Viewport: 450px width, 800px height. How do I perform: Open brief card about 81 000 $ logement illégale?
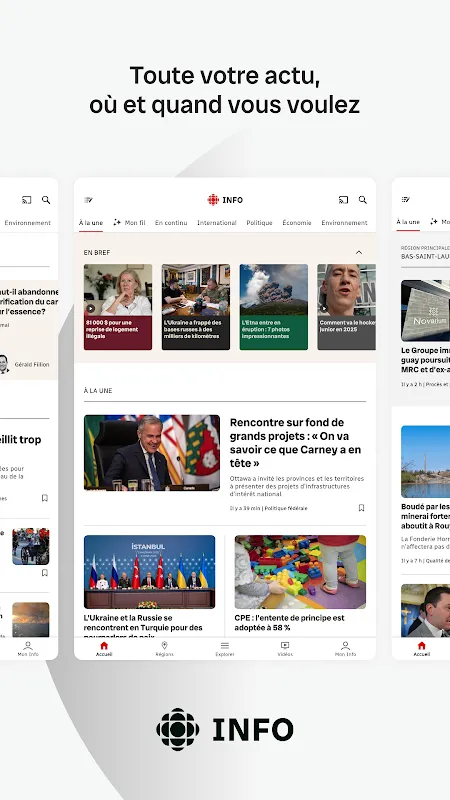point(118,307)
